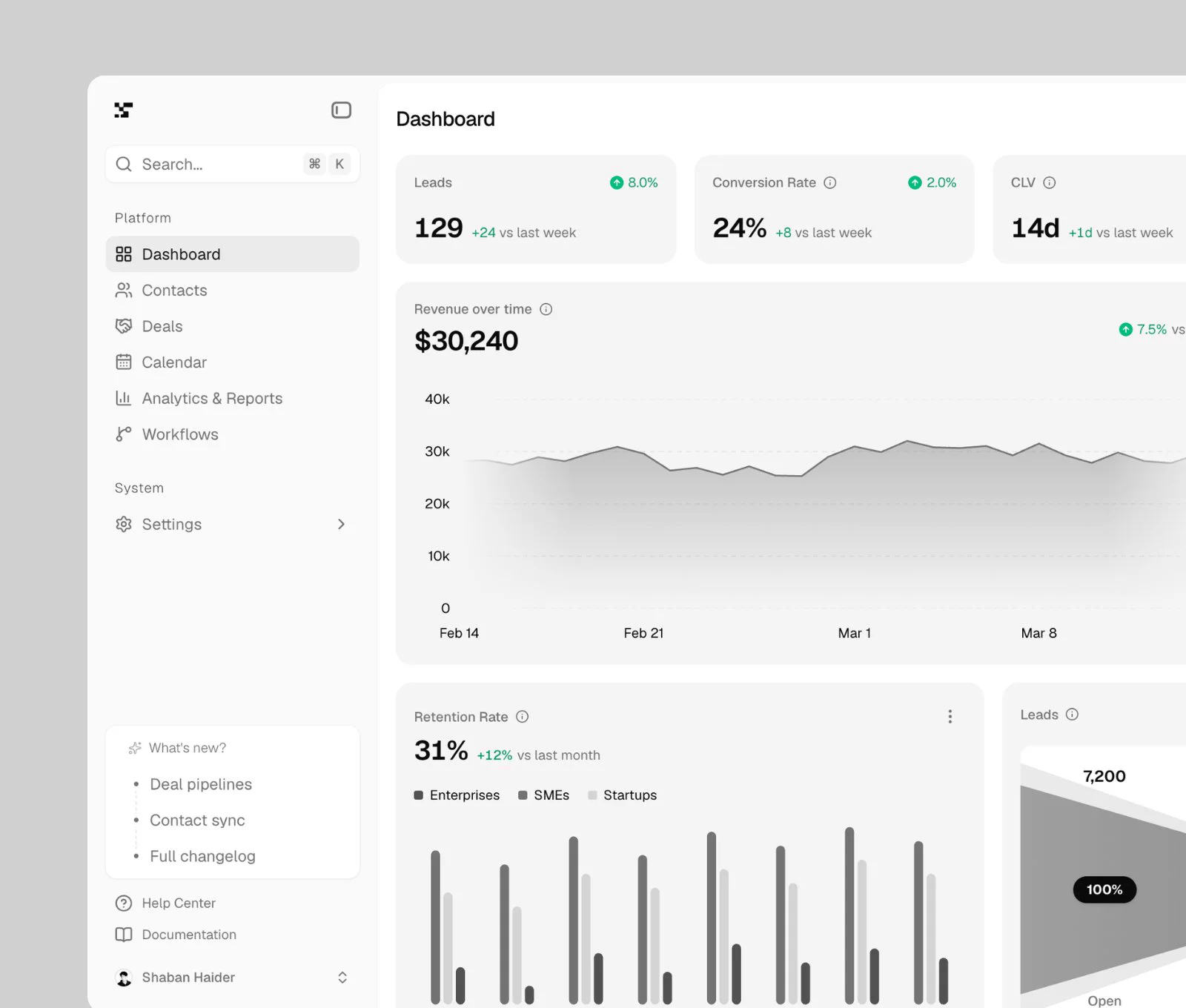
Task: Show Leads funnel info icon
Action: [1073, 714]
